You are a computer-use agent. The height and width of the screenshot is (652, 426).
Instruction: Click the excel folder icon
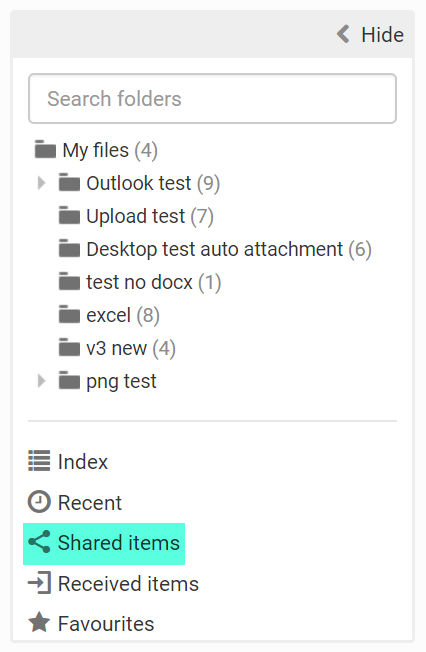point(69,314)
